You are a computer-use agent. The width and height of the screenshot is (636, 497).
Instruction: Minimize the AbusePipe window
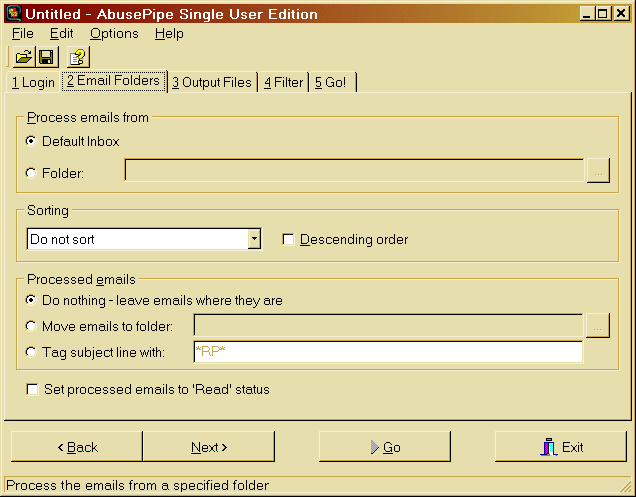point(586,14)
